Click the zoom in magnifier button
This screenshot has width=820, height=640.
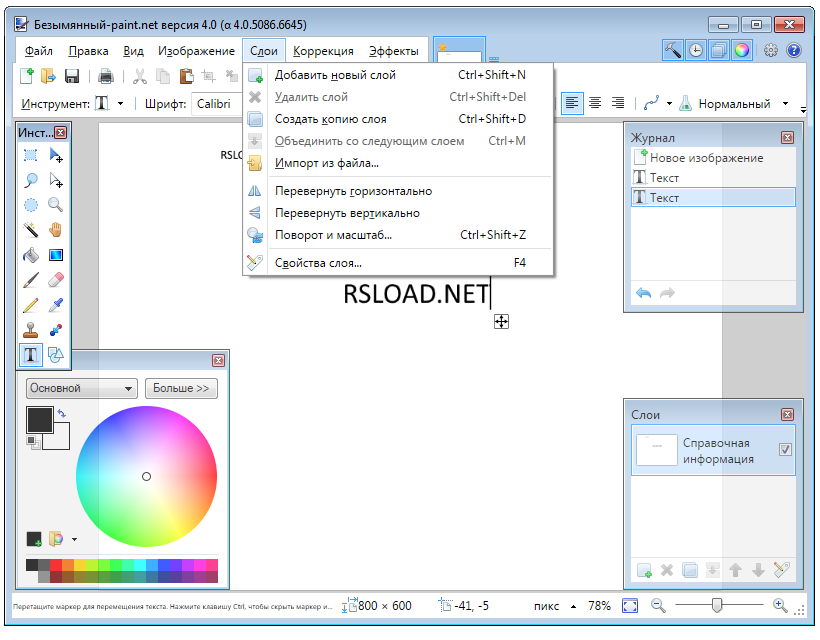(780, 605)
